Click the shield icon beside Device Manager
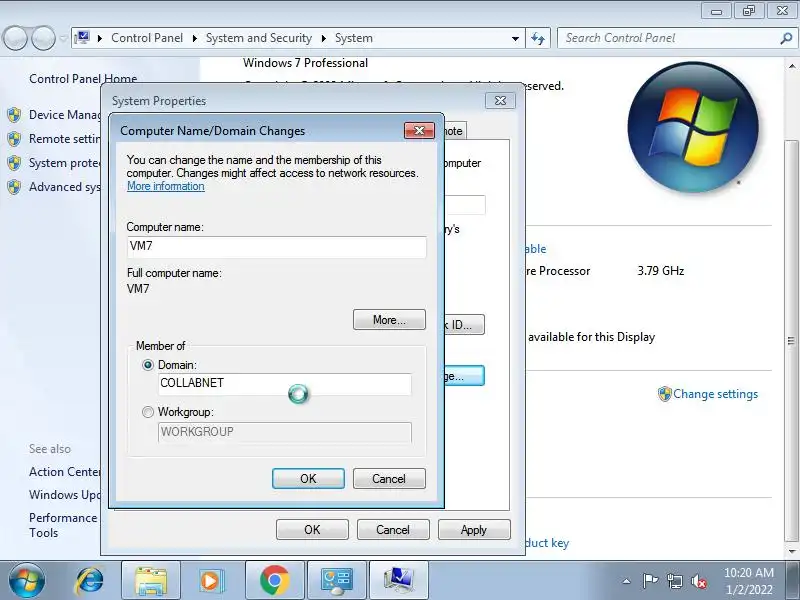This screenshot has height=600, width=800. 14,115
